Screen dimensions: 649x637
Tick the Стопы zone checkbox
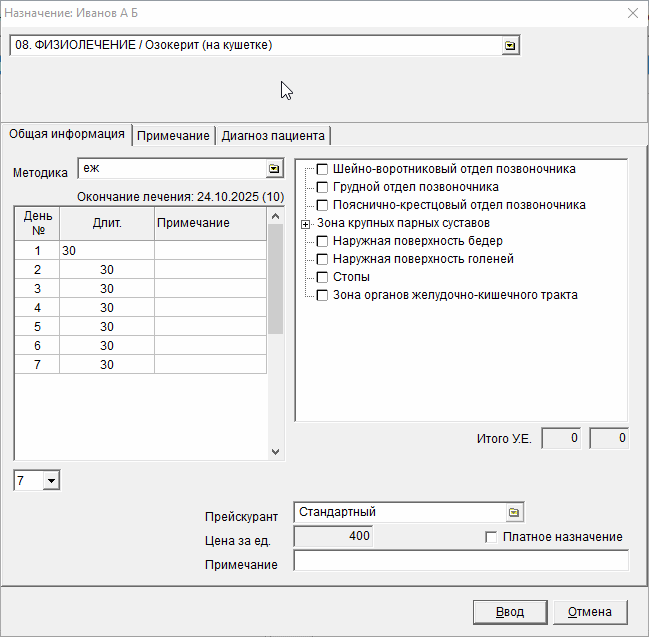(322, 277)
